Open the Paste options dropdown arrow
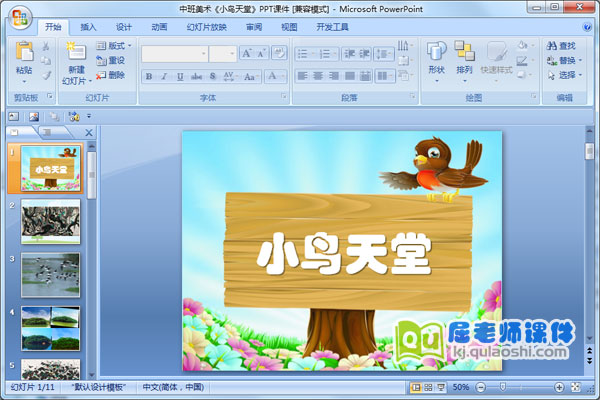Image resolution: width=600 pixels, height=400 pixels. [24, 82]
